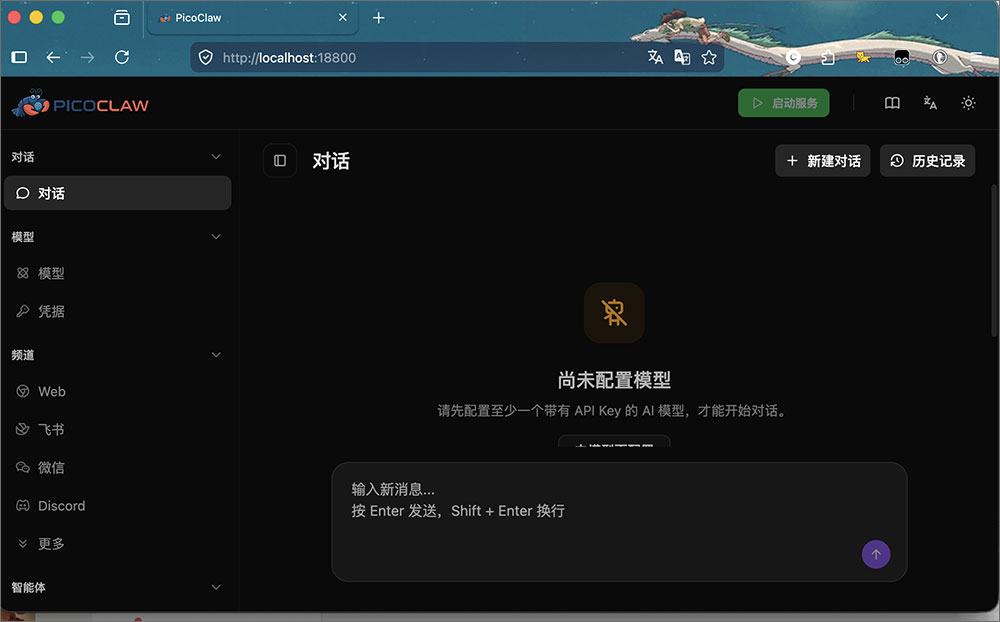Open a new browser tab
The height and width of the screenshot is (622, 1000).
click(378, 18)
